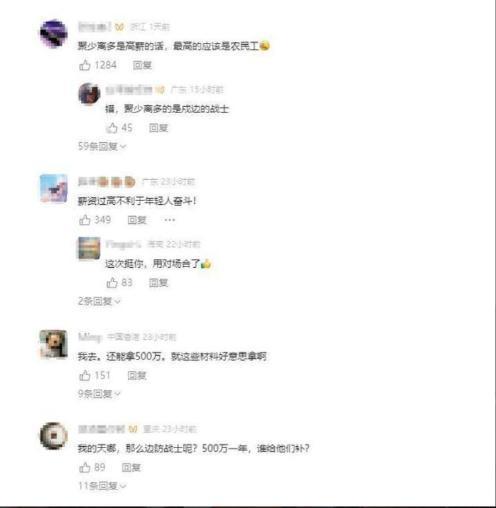Like the comment with 1284 likes
Image resolution: width=496 pixels, height=508 pixels.
tap(85, 65)
